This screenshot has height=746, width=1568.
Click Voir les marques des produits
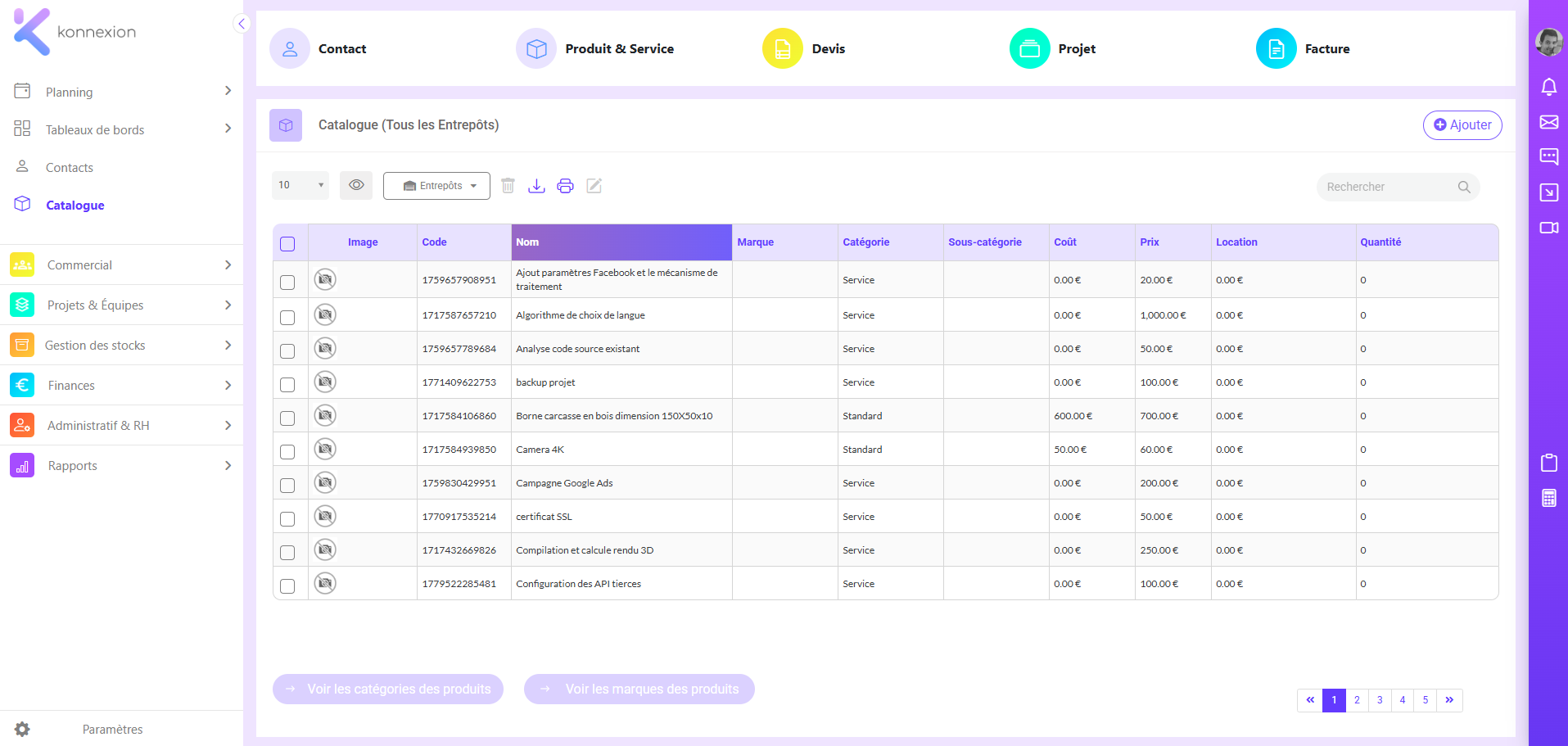(x=639, y=689)
